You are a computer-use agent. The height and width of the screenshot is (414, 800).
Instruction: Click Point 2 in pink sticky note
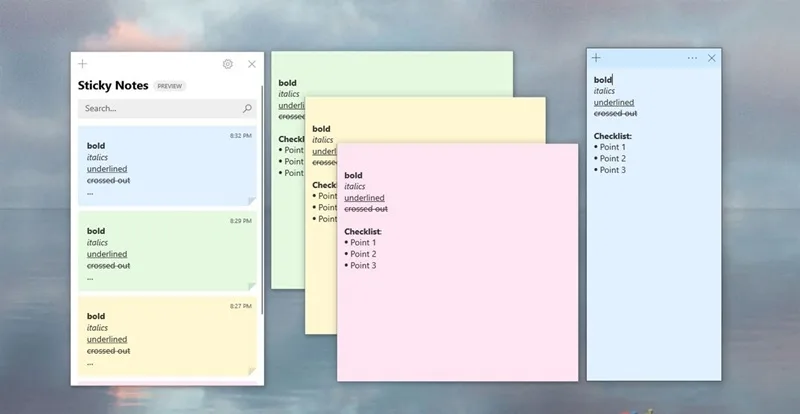[363, 254]
